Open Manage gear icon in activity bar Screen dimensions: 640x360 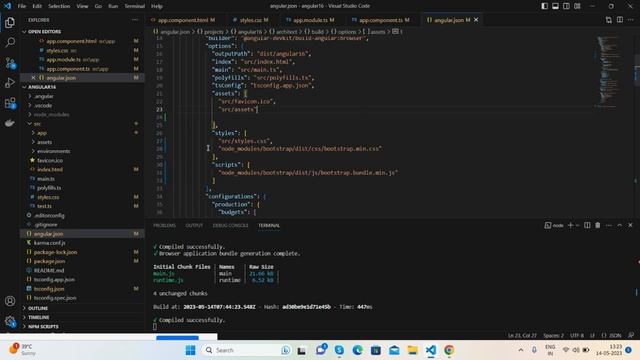[10, 321]
